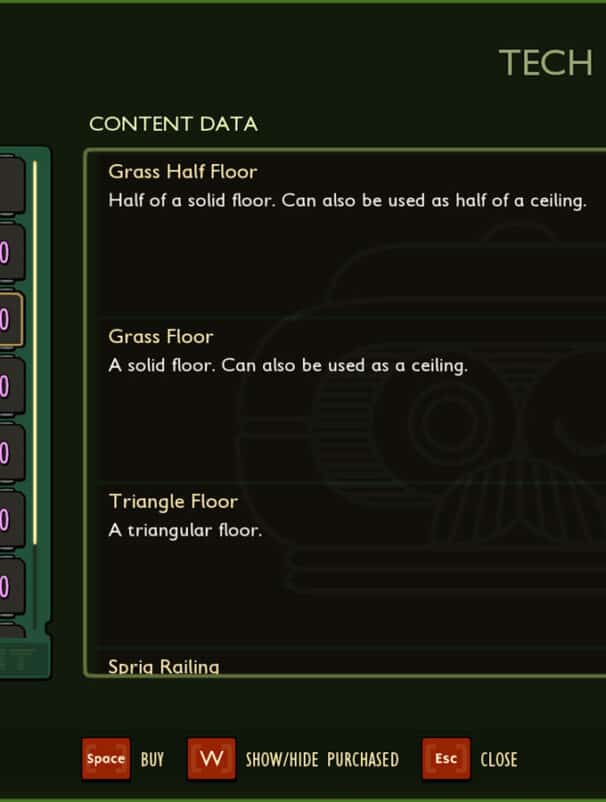Click the CONTENT DATA heading
This screenshot has height=802, width=606.
(x=173, y=124)
